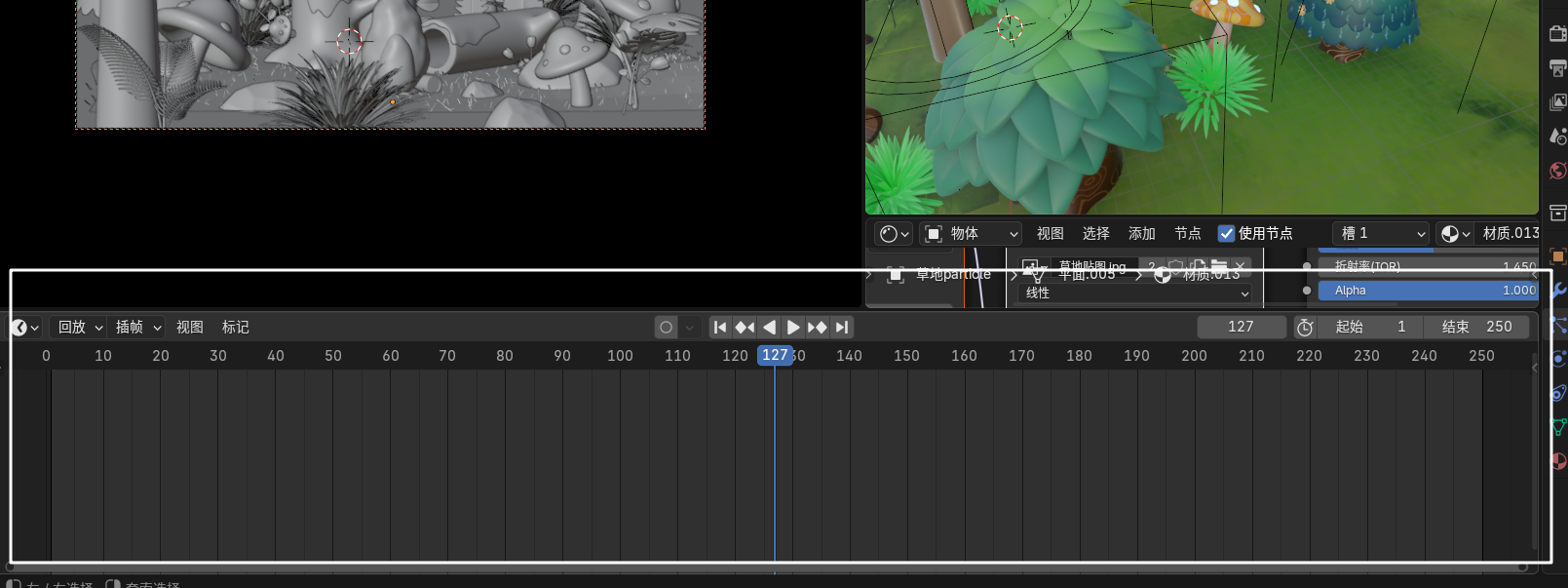The width and height of the screenshot is (1568, 588).
Task: Toggle the preview range stopwatch button
Action: tap(1305, 328)
